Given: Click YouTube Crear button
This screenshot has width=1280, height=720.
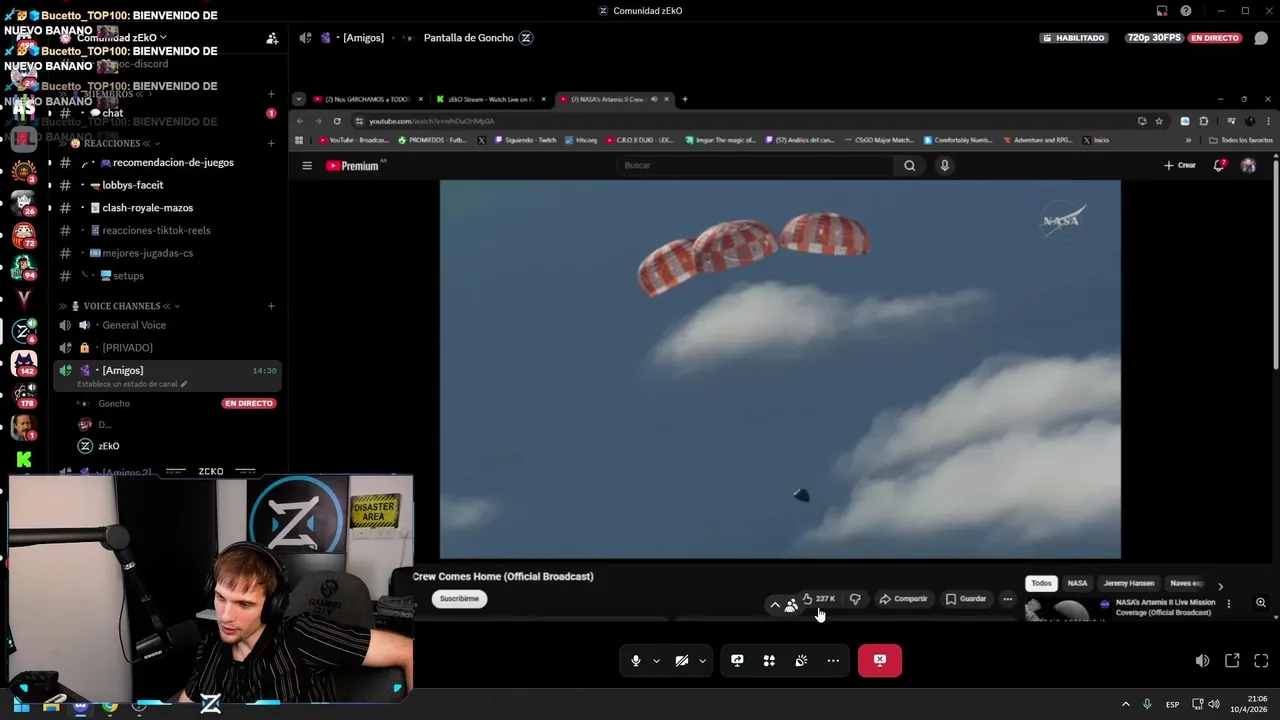Looking at the screenshot, I should click(x=1180, y=165).
